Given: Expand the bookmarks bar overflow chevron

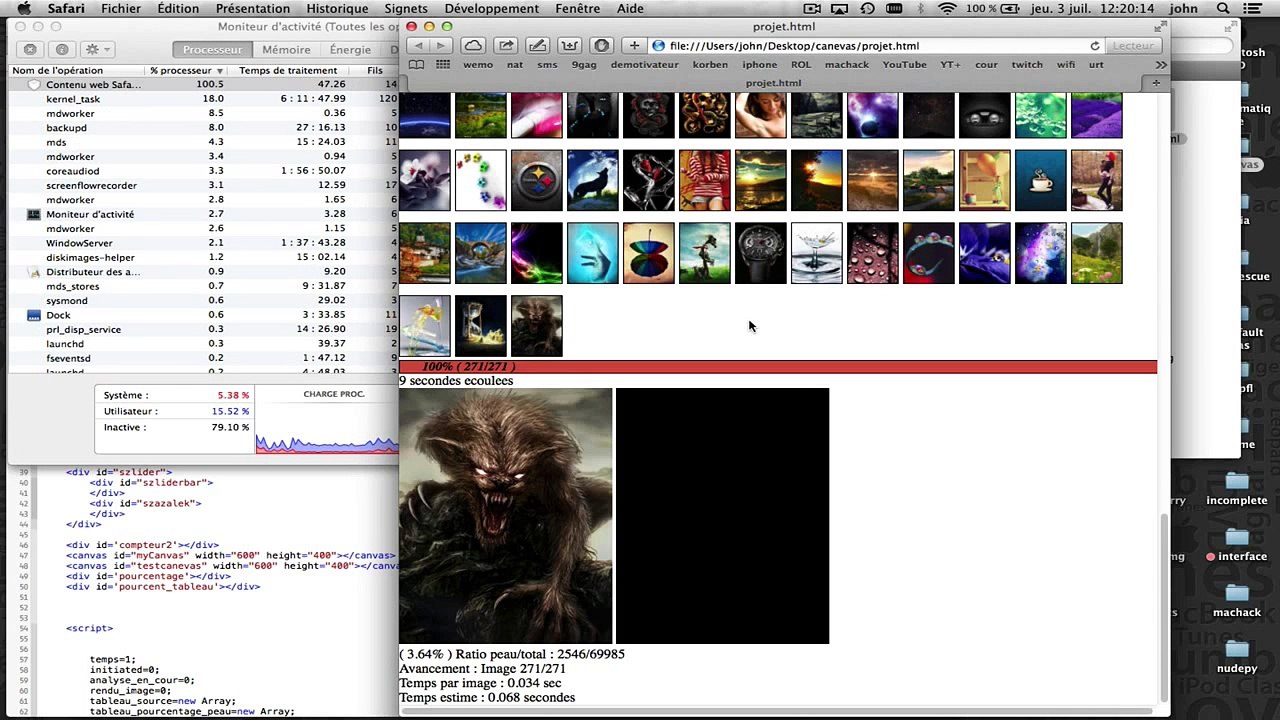Looking at the screenshot, I should pyautogui.click(x=1160, y=65).
